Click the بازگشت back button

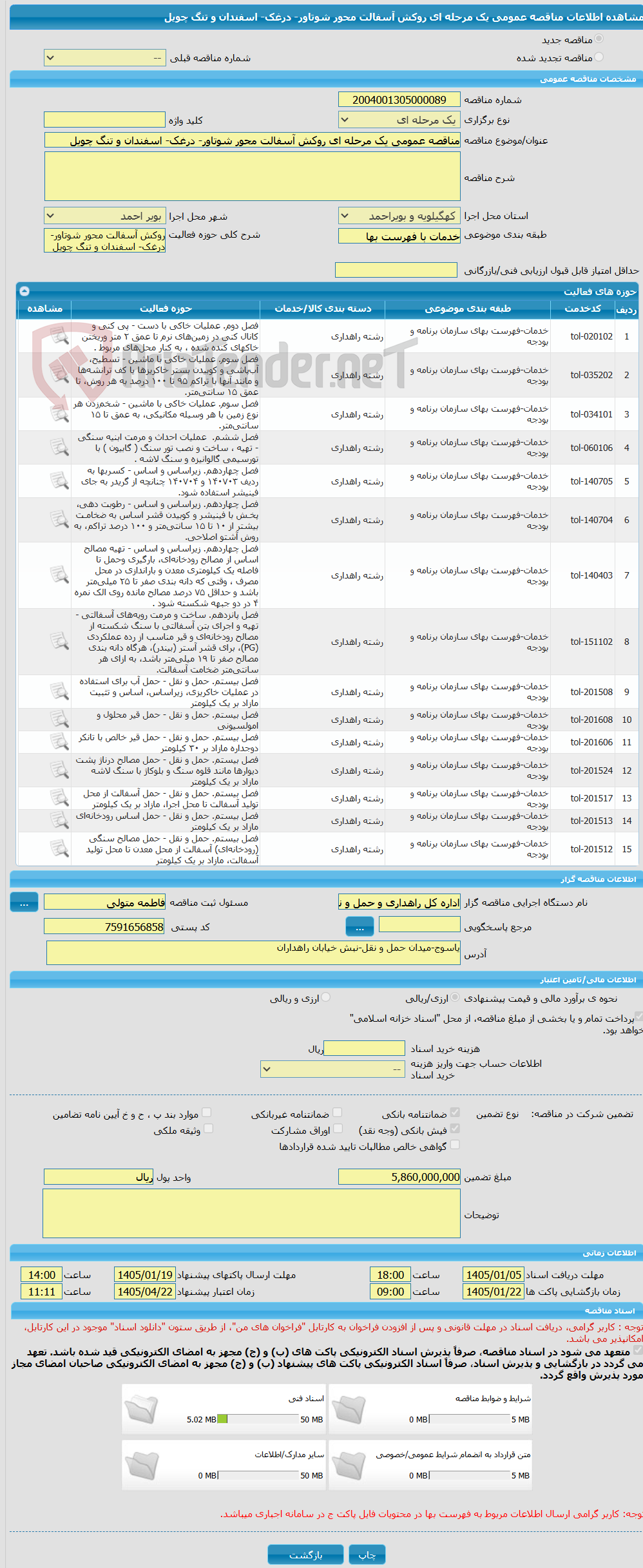point(306,1554)
